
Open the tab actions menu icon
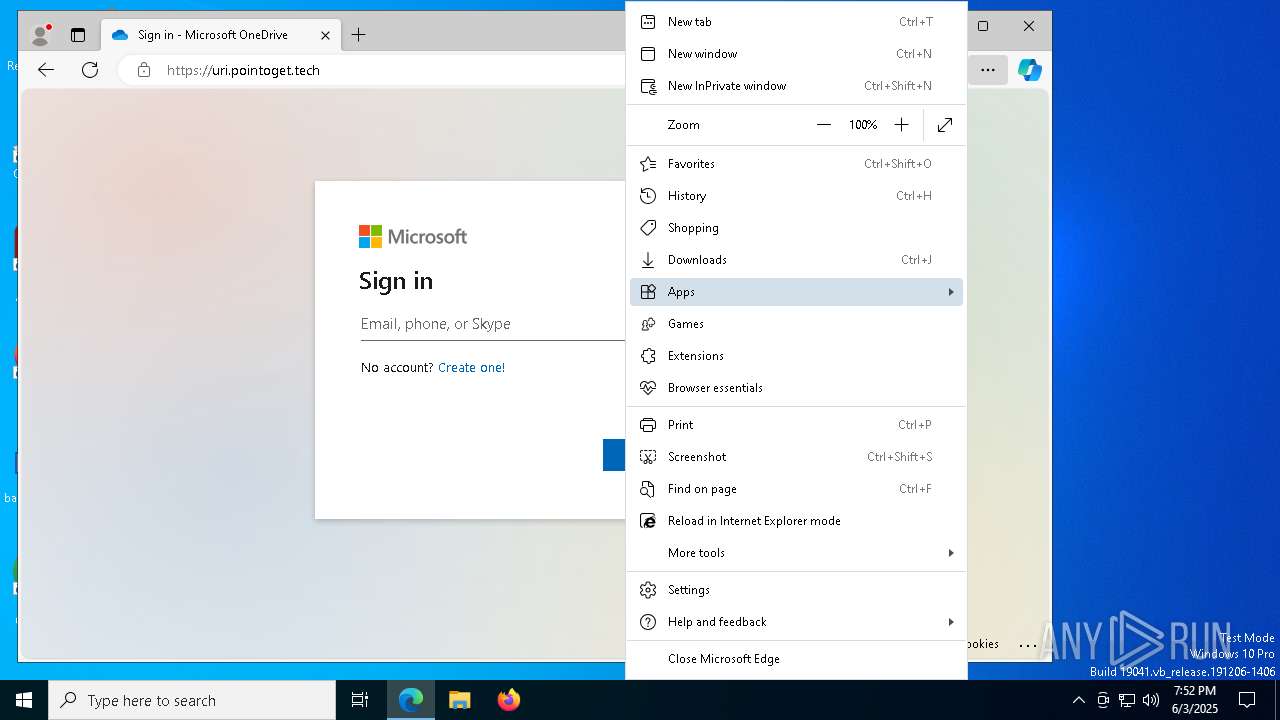point(78,35)
